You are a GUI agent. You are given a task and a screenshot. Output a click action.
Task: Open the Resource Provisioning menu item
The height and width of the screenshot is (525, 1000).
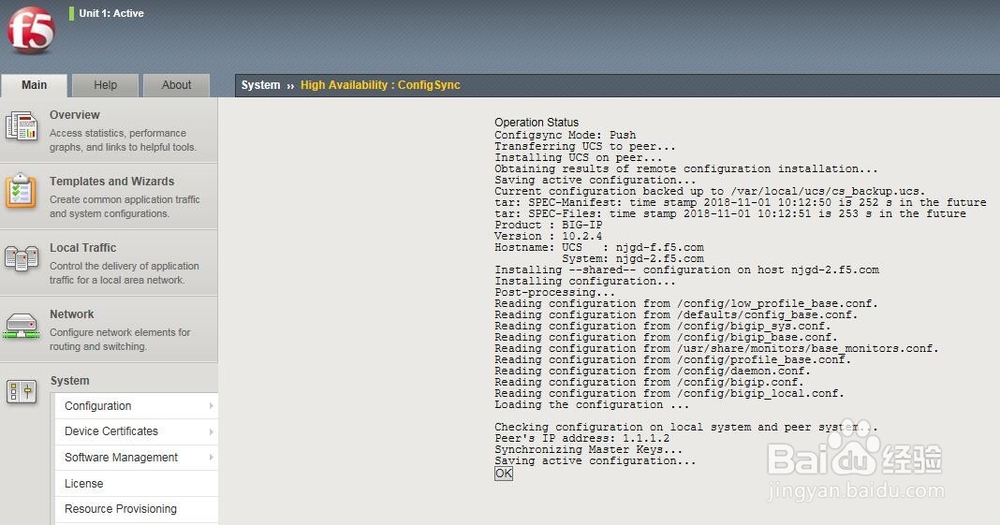pos(136,509)
